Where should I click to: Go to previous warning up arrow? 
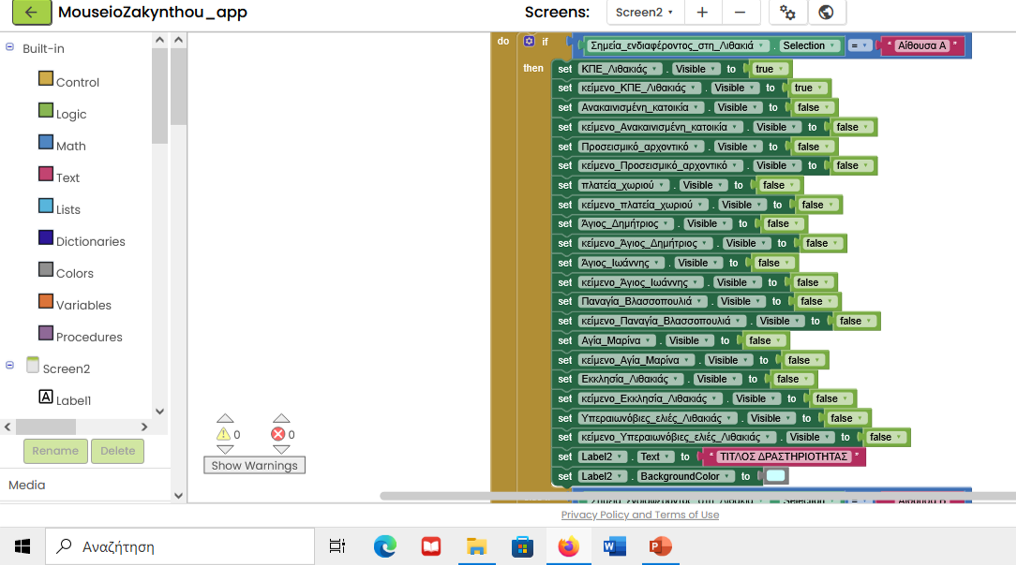225,418
